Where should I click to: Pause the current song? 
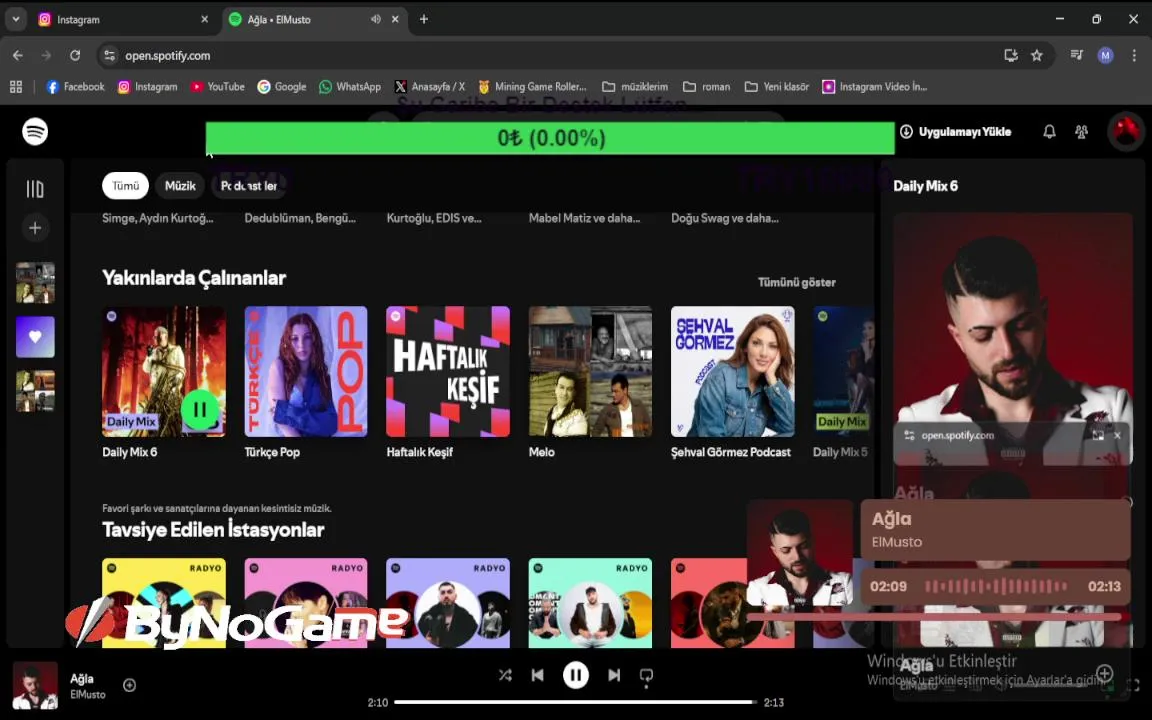(x=575, y=674)
